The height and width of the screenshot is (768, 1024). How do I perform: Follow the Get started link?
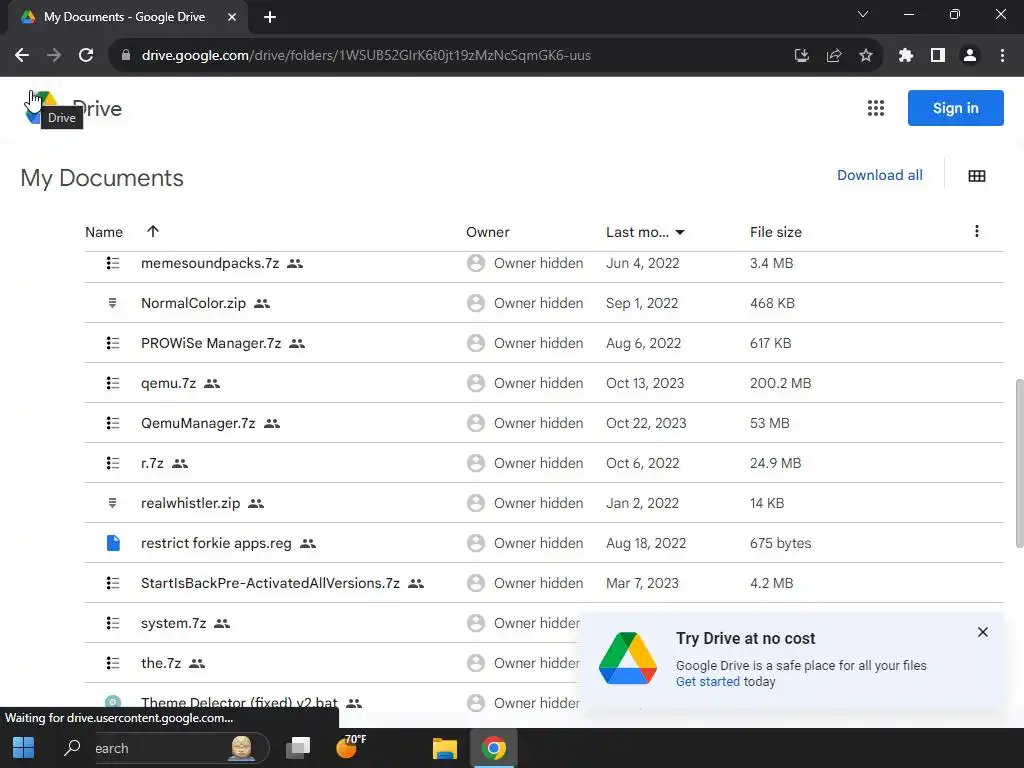(x=707, y=681)
